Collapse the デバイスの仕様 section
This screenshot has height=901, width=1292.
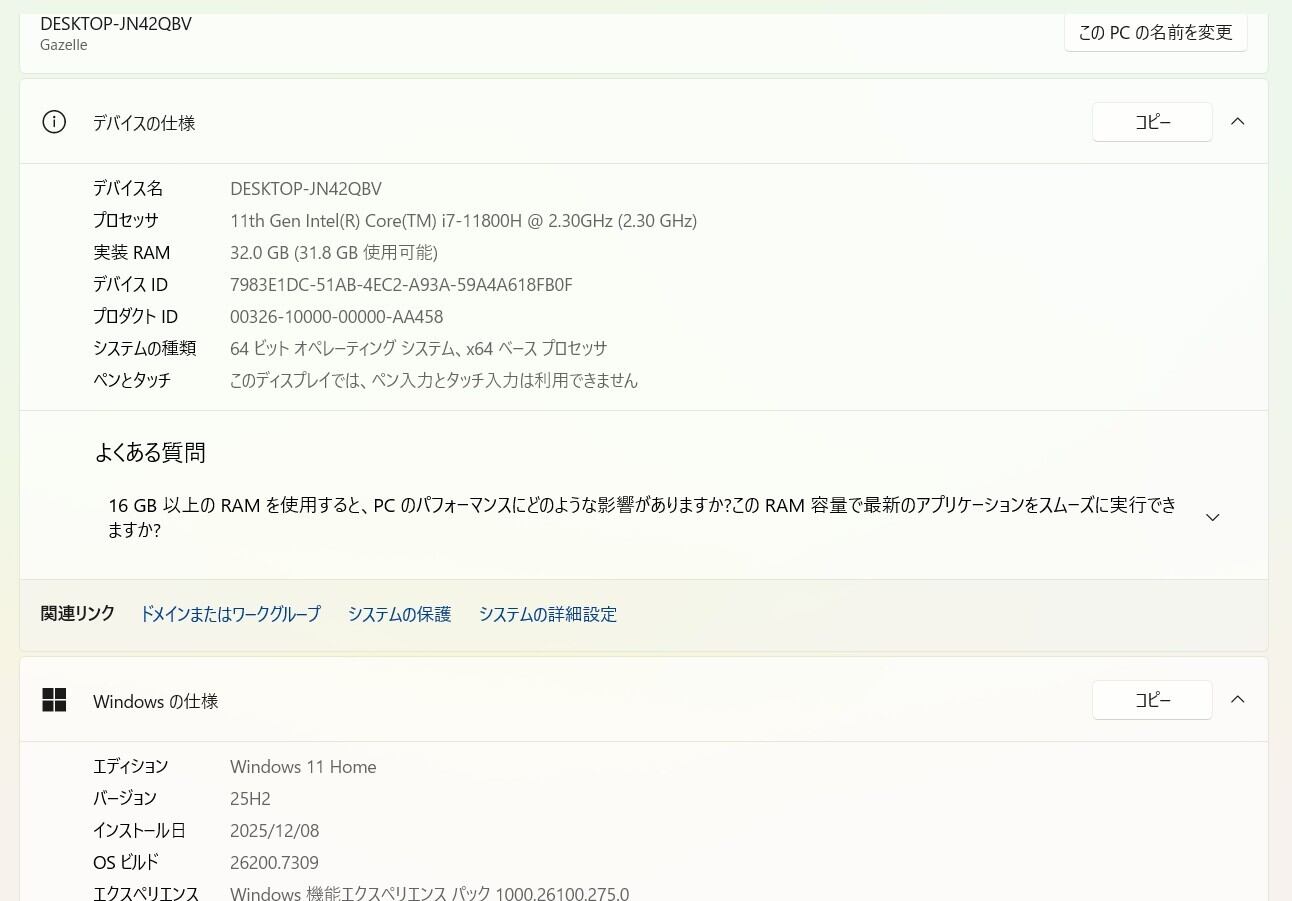pyautogui.click(x=1237, y=122)
